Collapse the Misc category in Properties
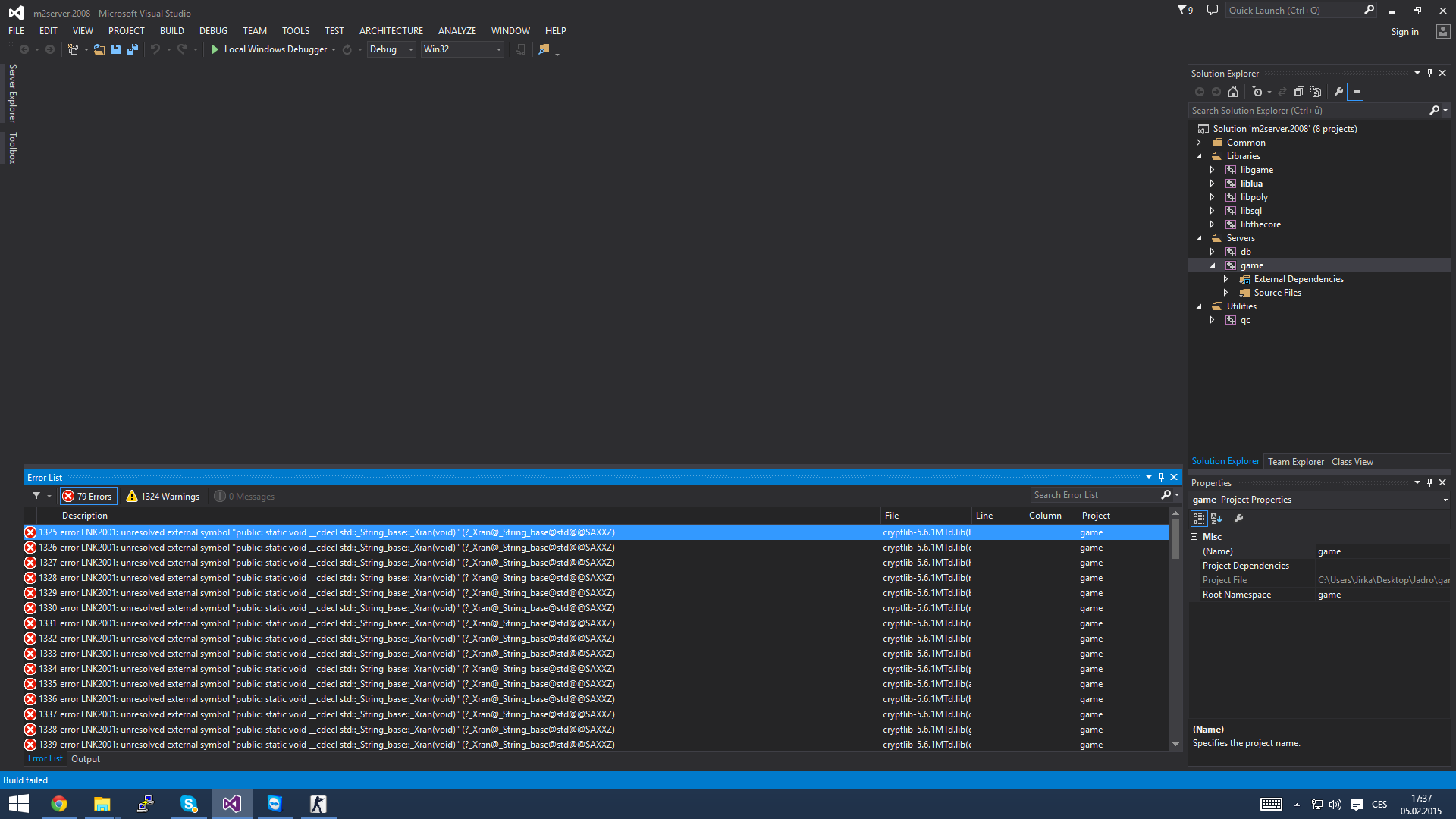The height and width of the screenshot is (819, 1456). (x=1194, y=537)
